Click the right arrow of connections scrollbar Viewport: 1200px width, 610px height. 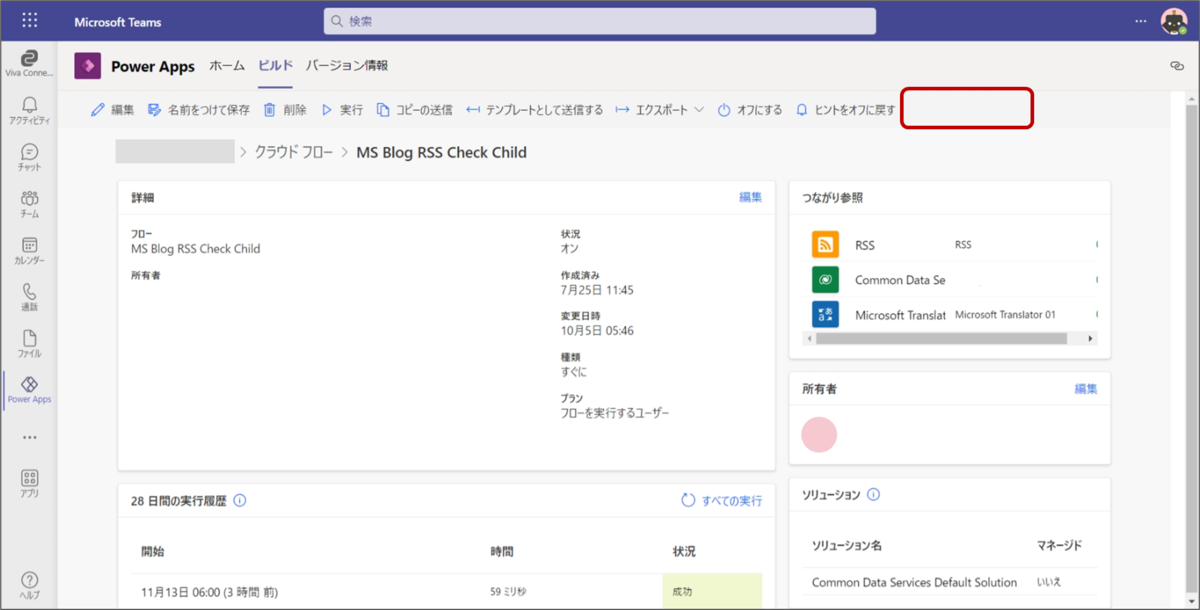point(1090,339)
